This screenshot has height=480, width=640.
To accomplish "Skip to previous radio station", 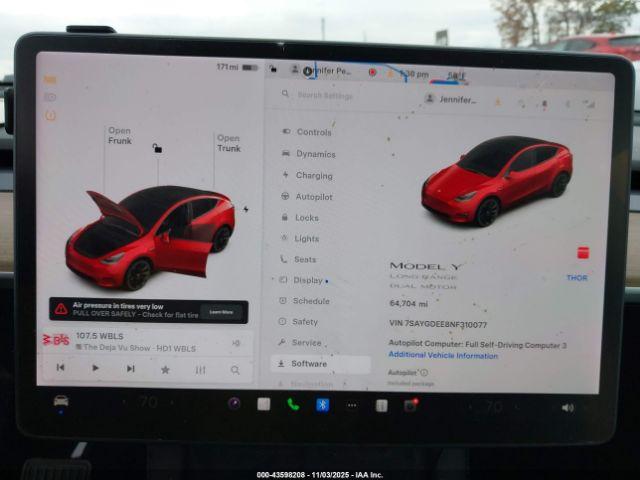I will pos(60,367).
